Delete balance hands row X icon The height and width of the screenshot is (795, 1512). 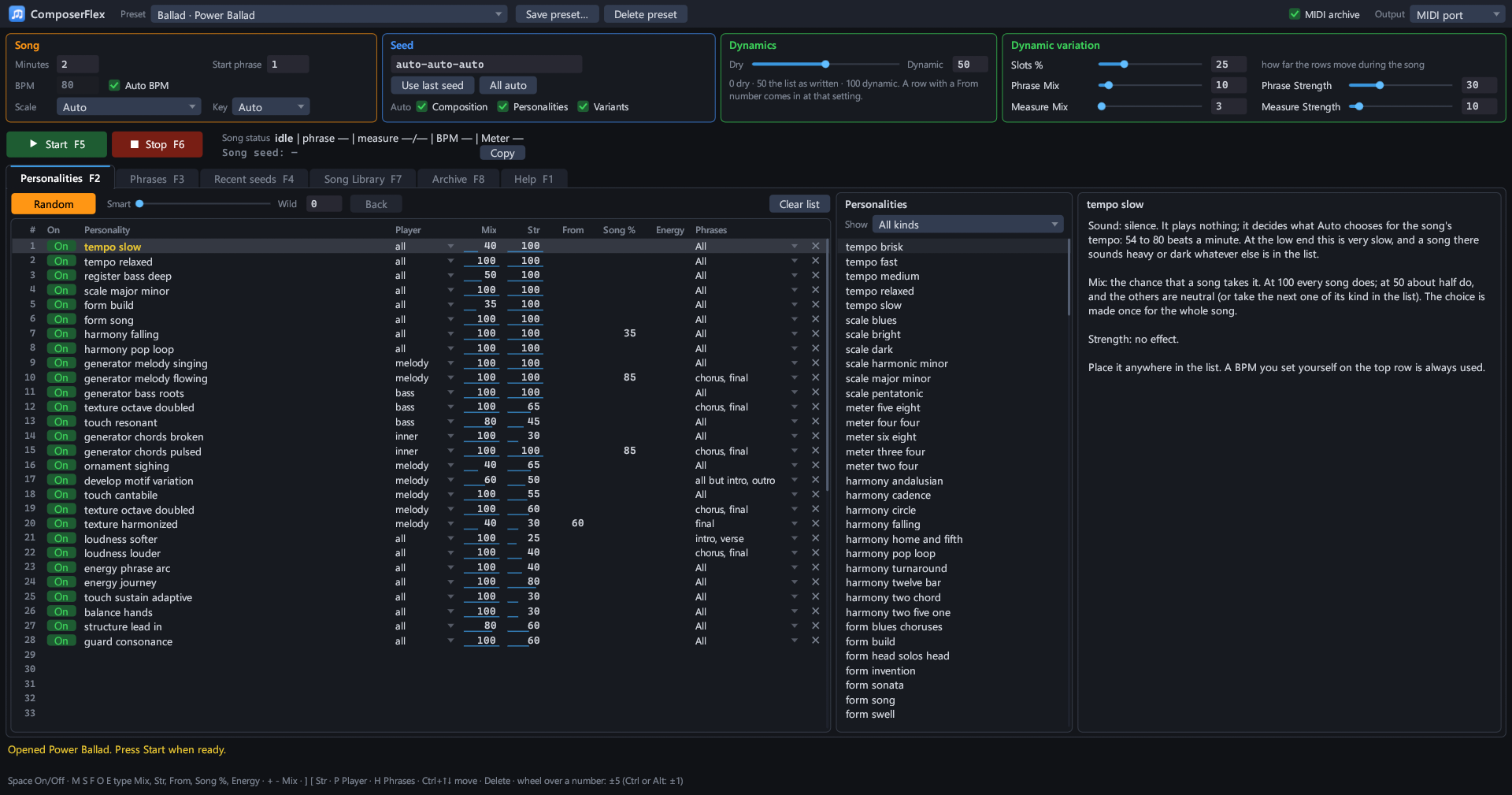coord(815,611)
